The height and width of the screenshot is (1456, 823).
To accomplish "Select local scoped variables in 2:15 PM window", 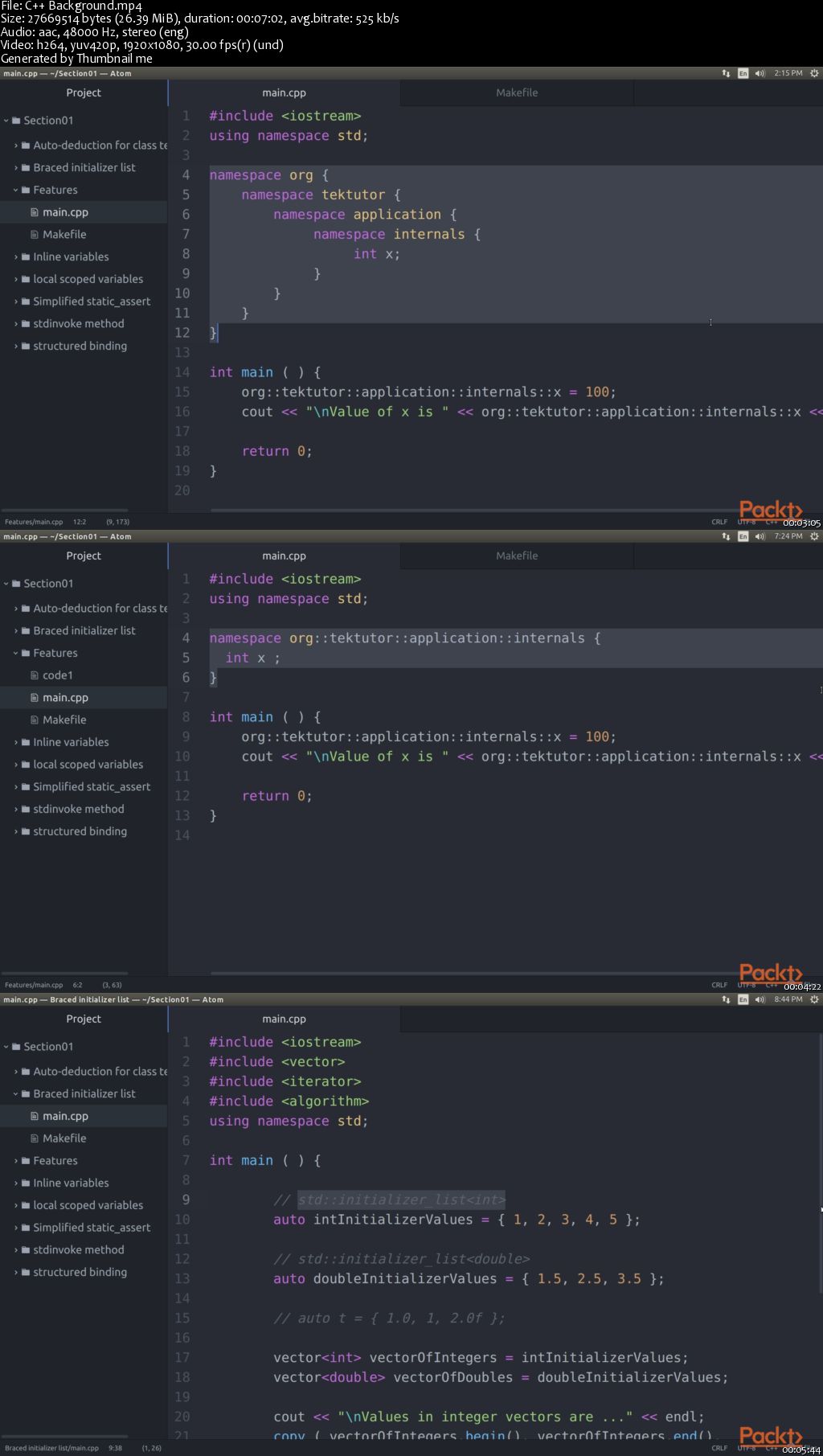I will (88, 279).
